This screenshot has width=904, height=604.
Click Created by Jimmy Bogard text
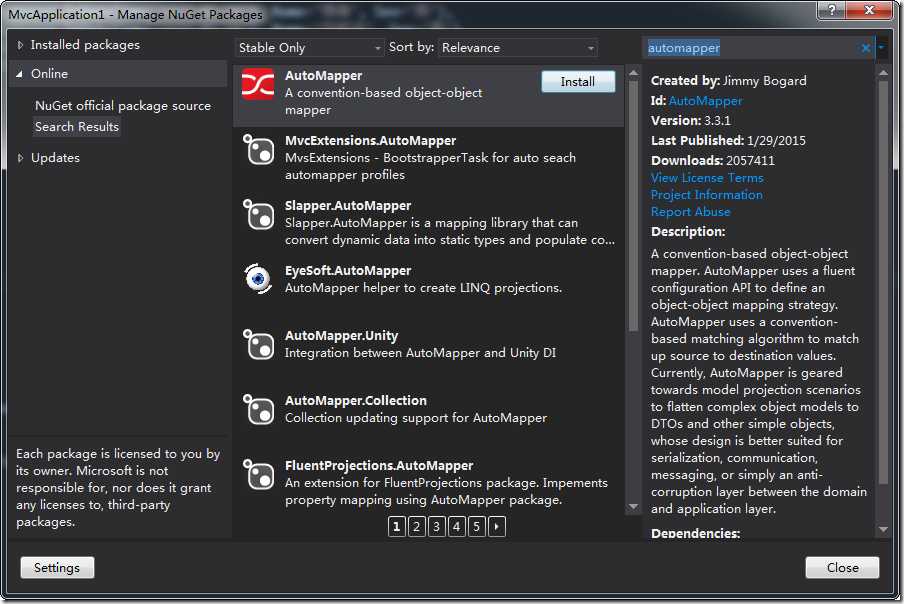729,81
